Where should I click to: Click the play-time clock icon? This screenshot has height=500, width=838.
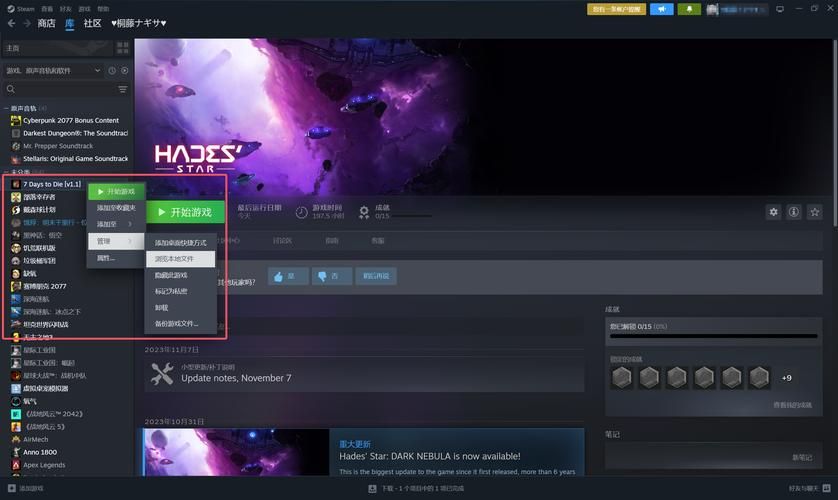point(301,212)
